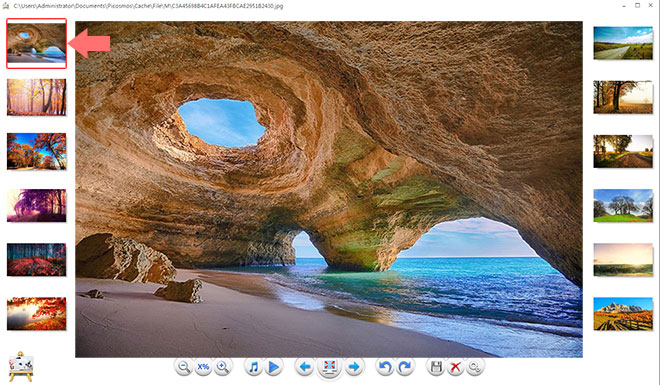Screen dimensions: 660x385
Task: Select the country road green field thumbnail
Action: 623,43
